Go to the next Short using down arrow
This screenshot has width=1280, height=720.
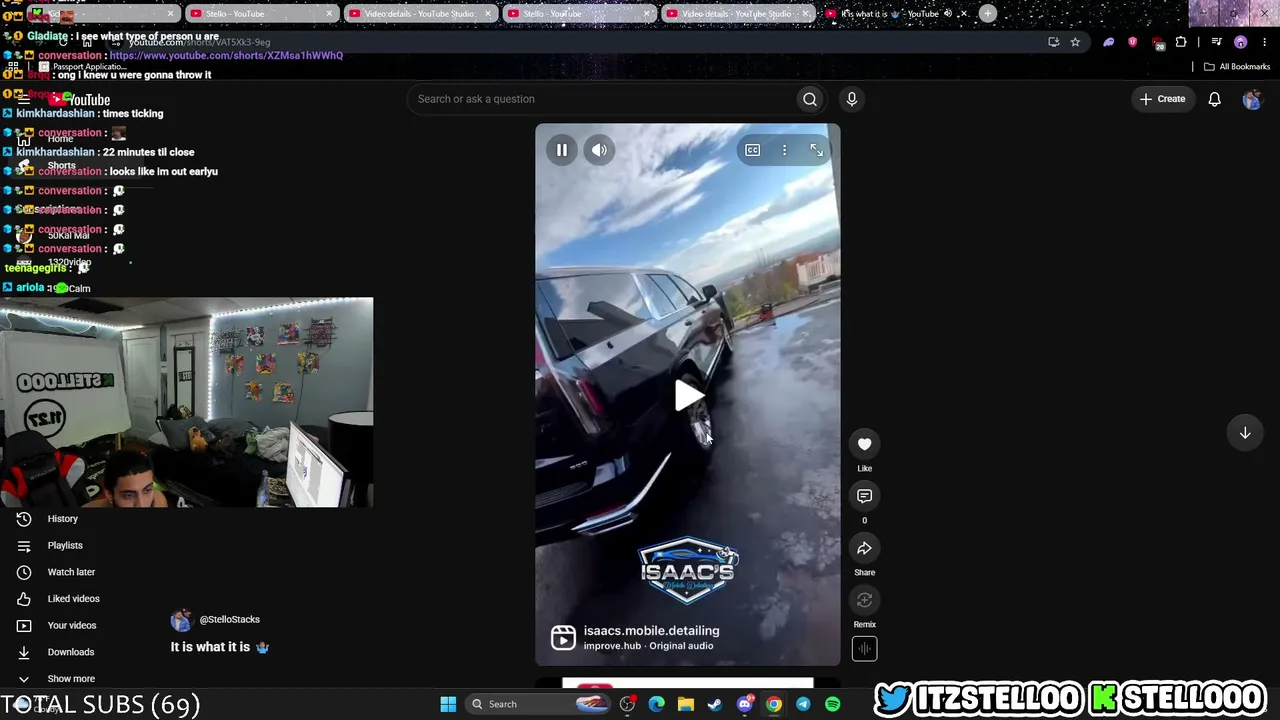click(x=1245, y=433)
